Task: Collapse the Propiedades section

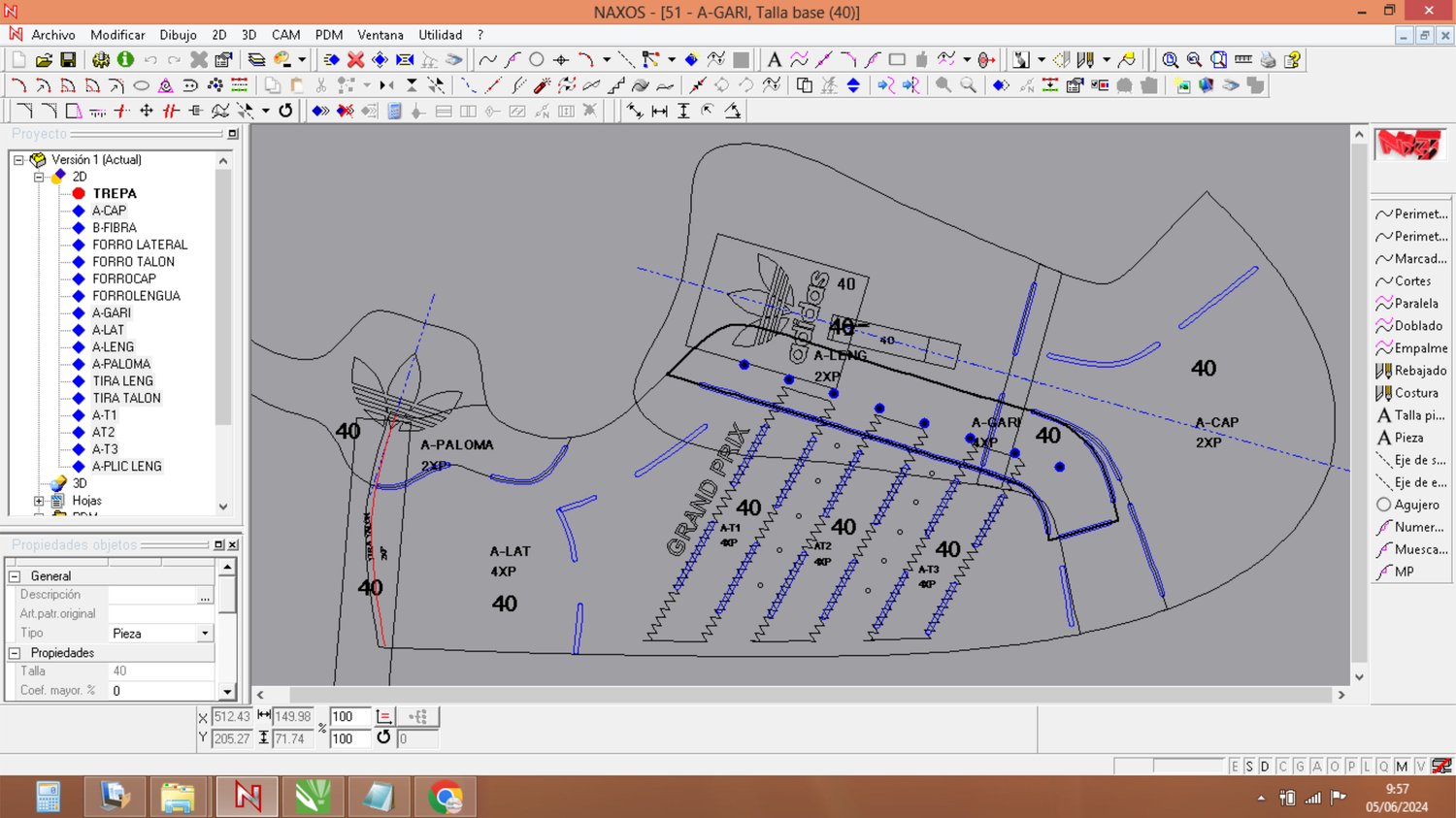Action: (x=15, y=653)
